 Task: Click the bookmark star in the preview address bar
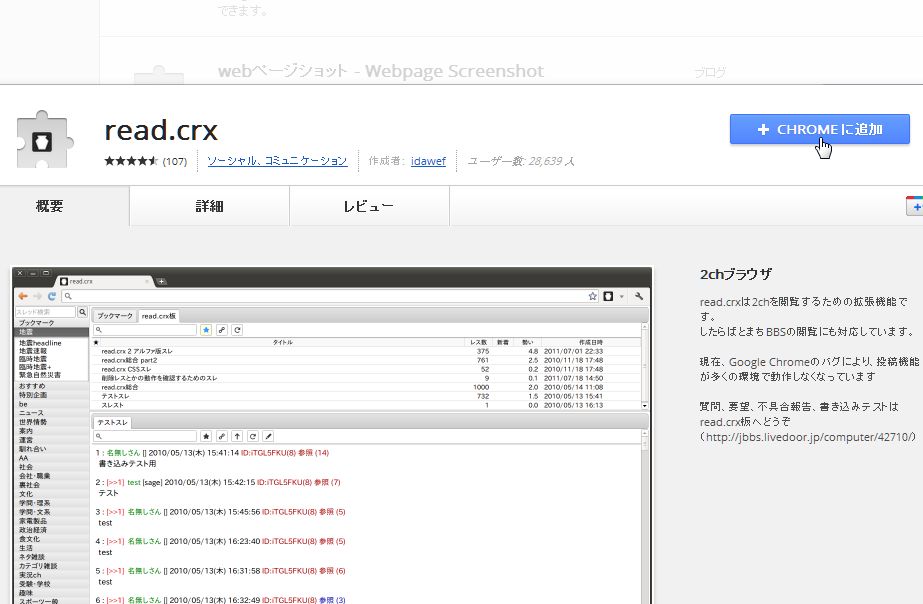[593, 296]
